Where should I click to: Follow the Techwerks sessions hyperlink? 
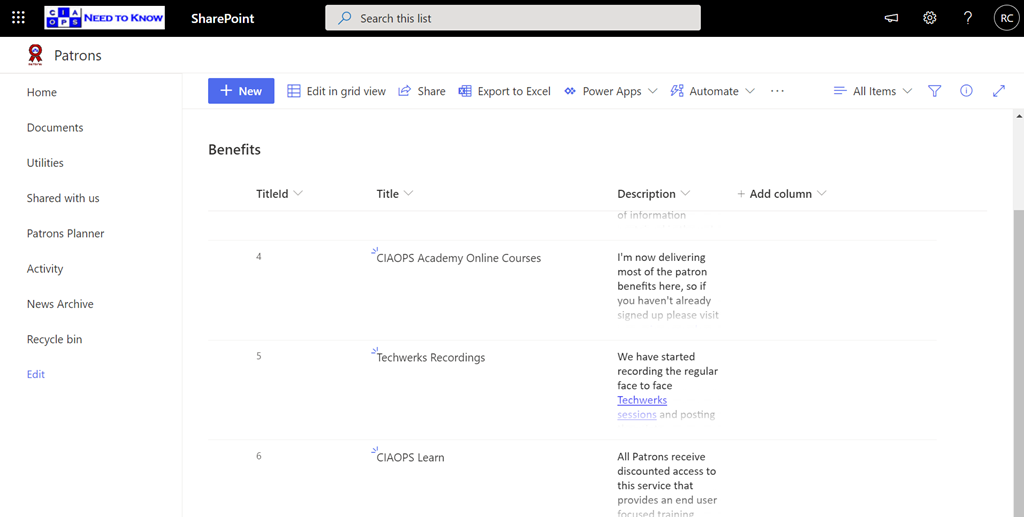coord(642,400)
